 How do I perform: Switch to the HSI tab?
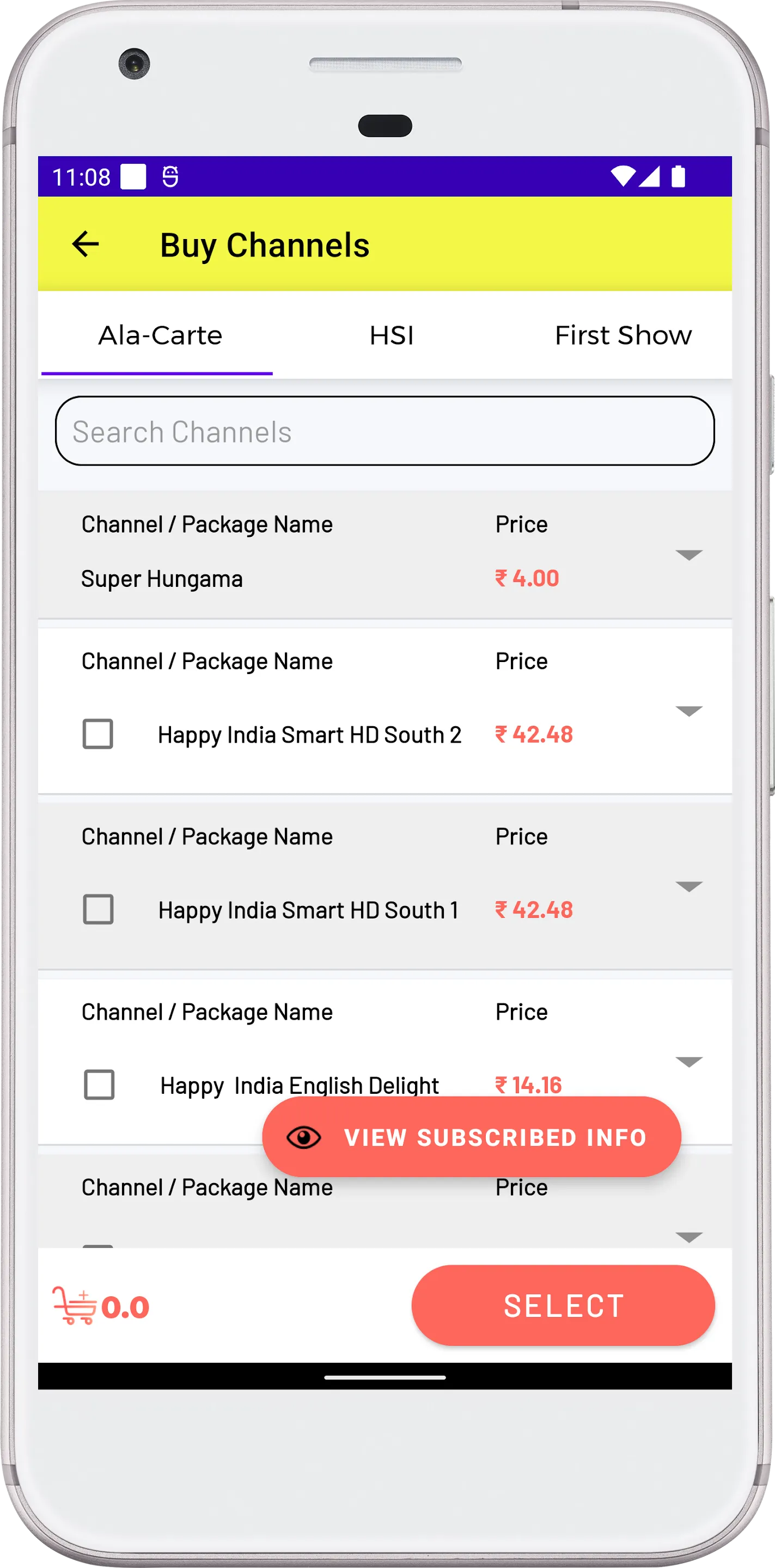392,335
